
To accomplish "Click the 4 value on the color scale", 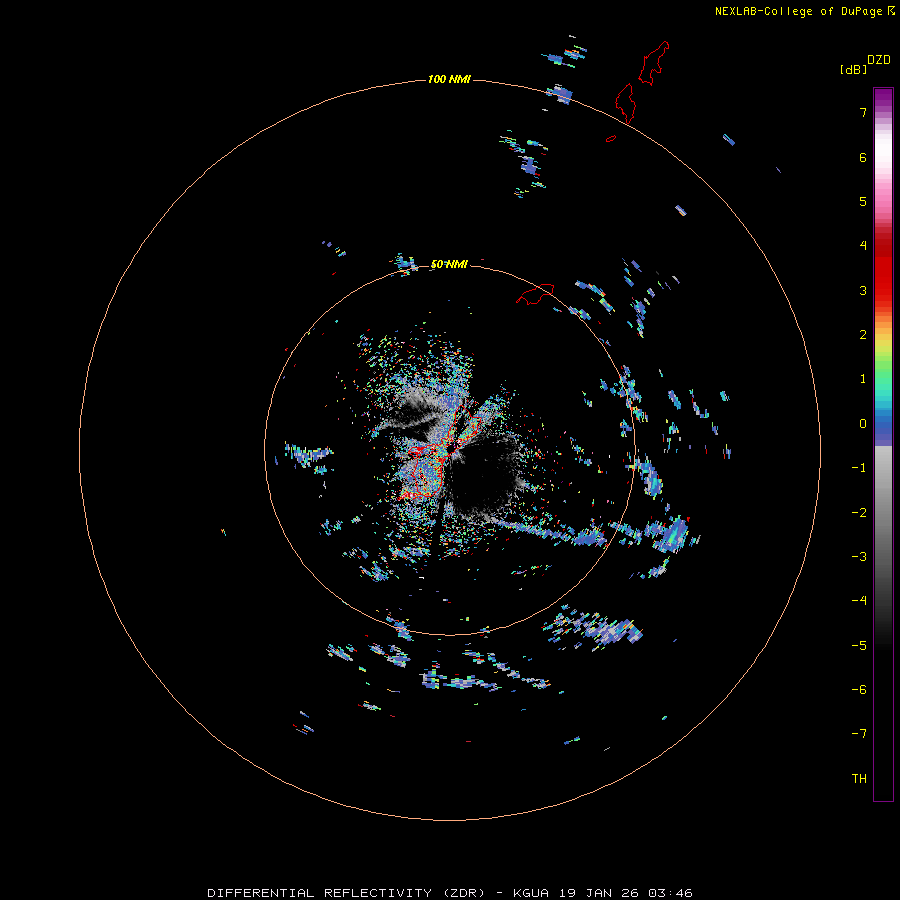I will coord(863,246).
